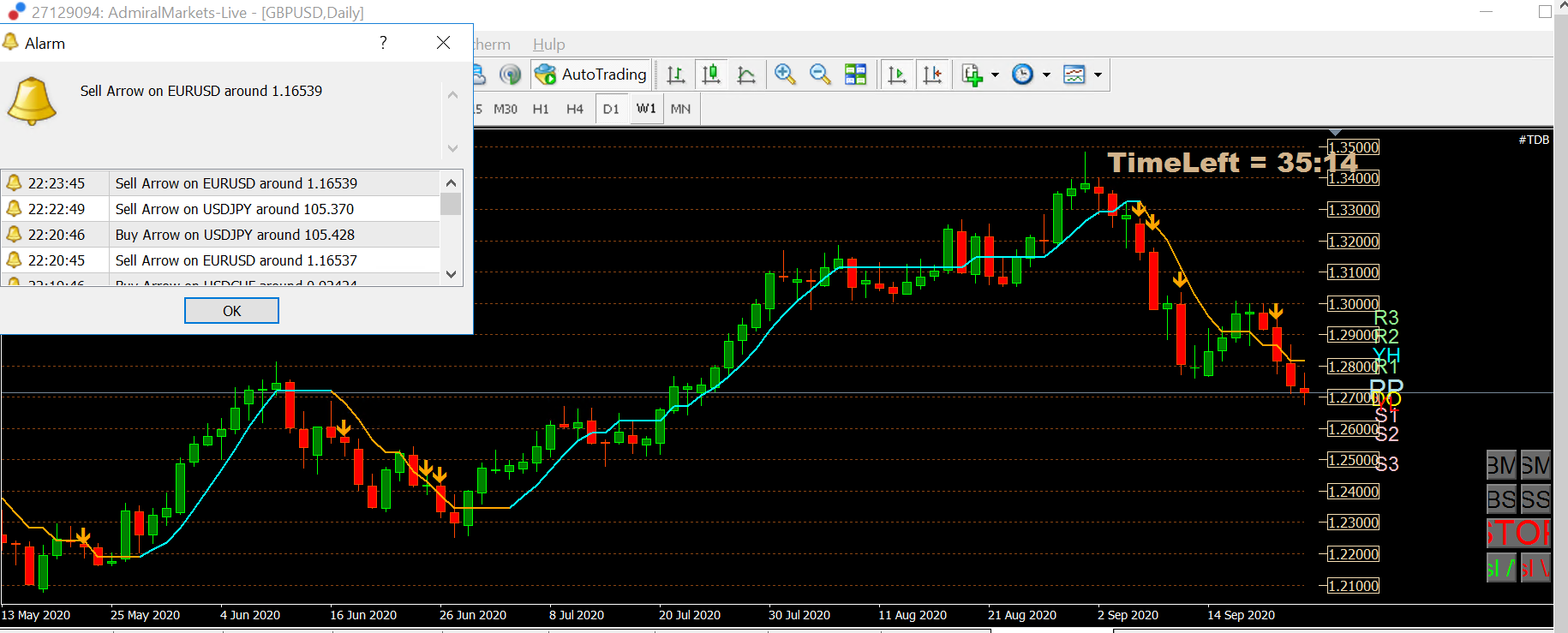The height and width of the screenshot is (633, 1568).
Task: Click OK in the Alarm dialog
Action: (x=231, y=311)
